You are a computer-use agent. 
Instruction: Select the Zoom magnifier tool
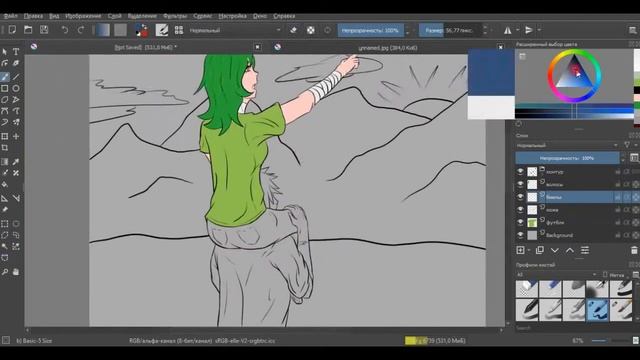pyautogui.click(x=4, y=272)
